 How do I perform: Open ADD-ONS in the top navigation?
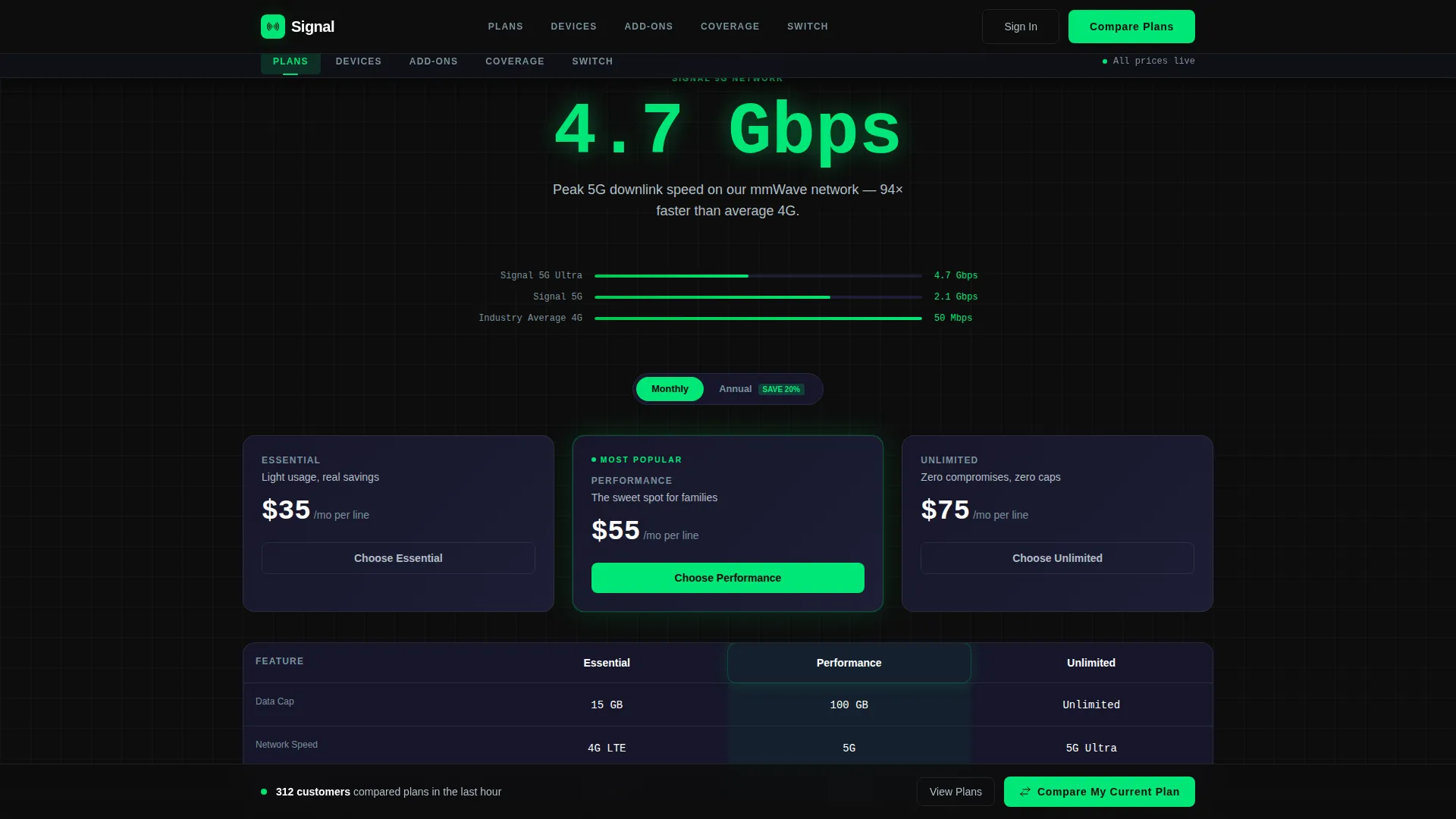(x=648, y=27)
